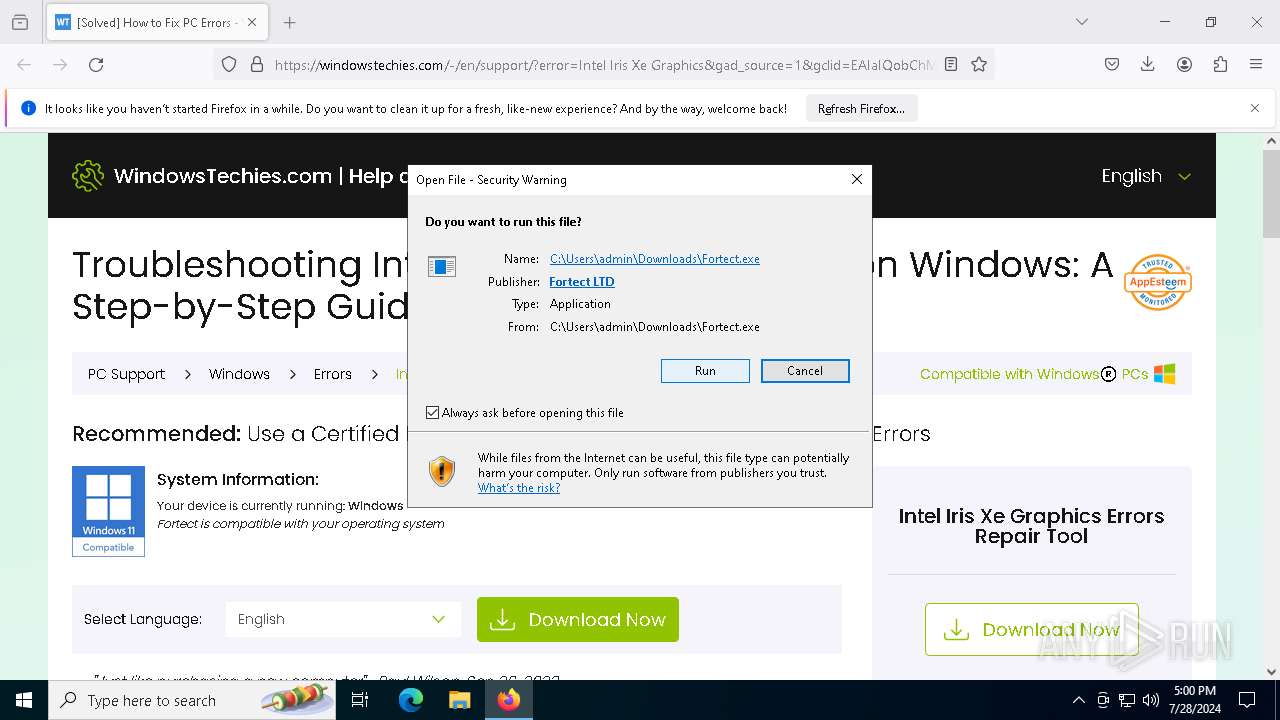Screen dimensions: 1280x720
Task: Click the WindowsTechies gear logo
Action: tap(88, 176)
